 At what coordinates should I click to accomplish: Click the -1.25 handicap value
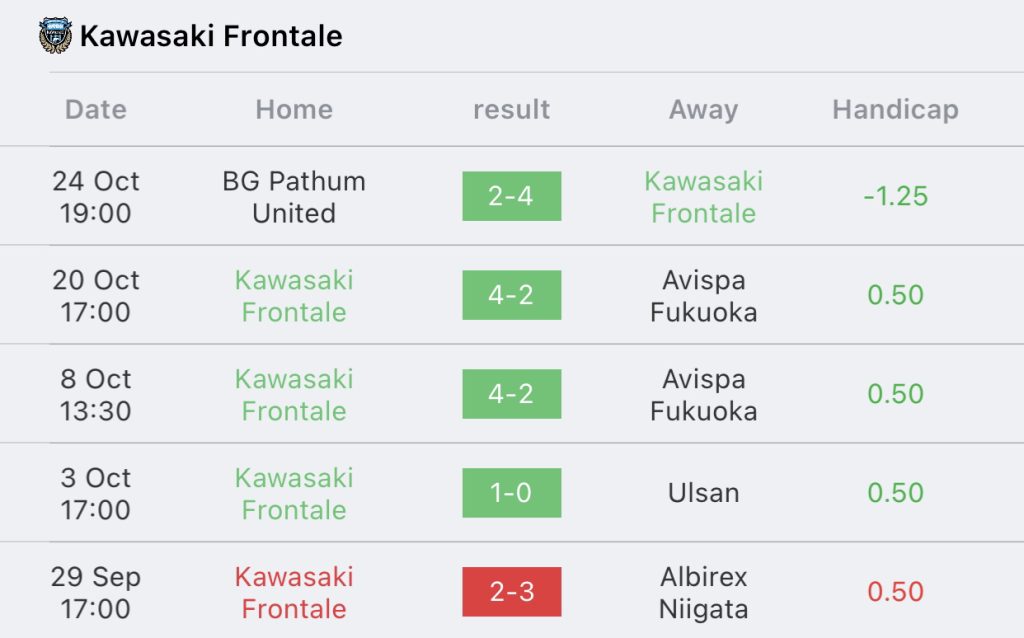tap(895, 196)
